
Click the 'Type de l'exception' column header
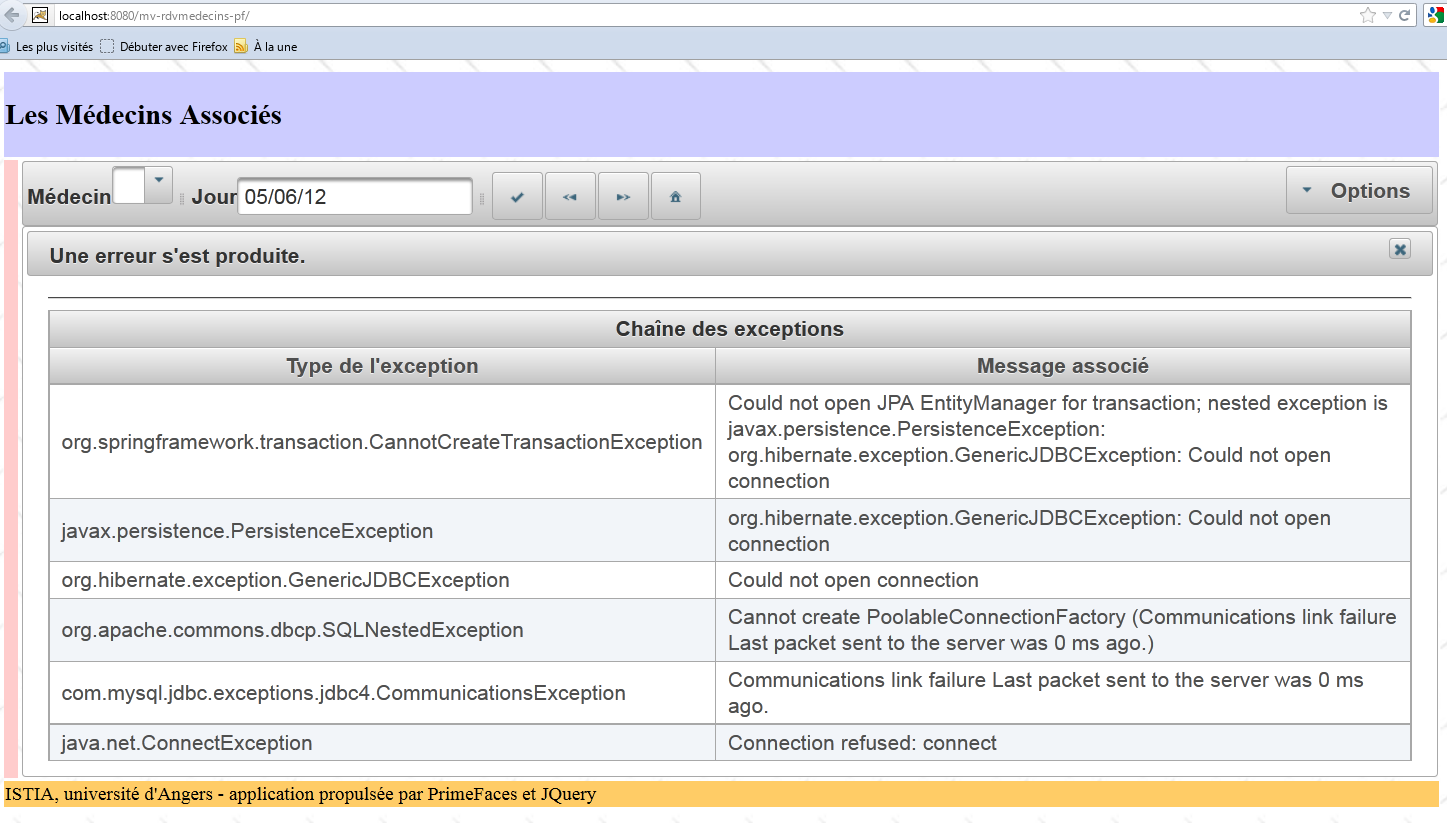point(382,366)
